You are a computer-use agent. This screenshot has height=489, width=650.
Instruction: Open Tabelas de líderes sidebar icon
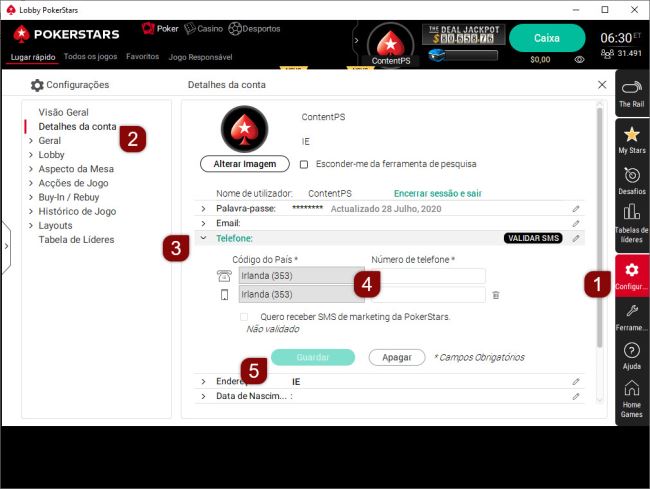point(631,222)
